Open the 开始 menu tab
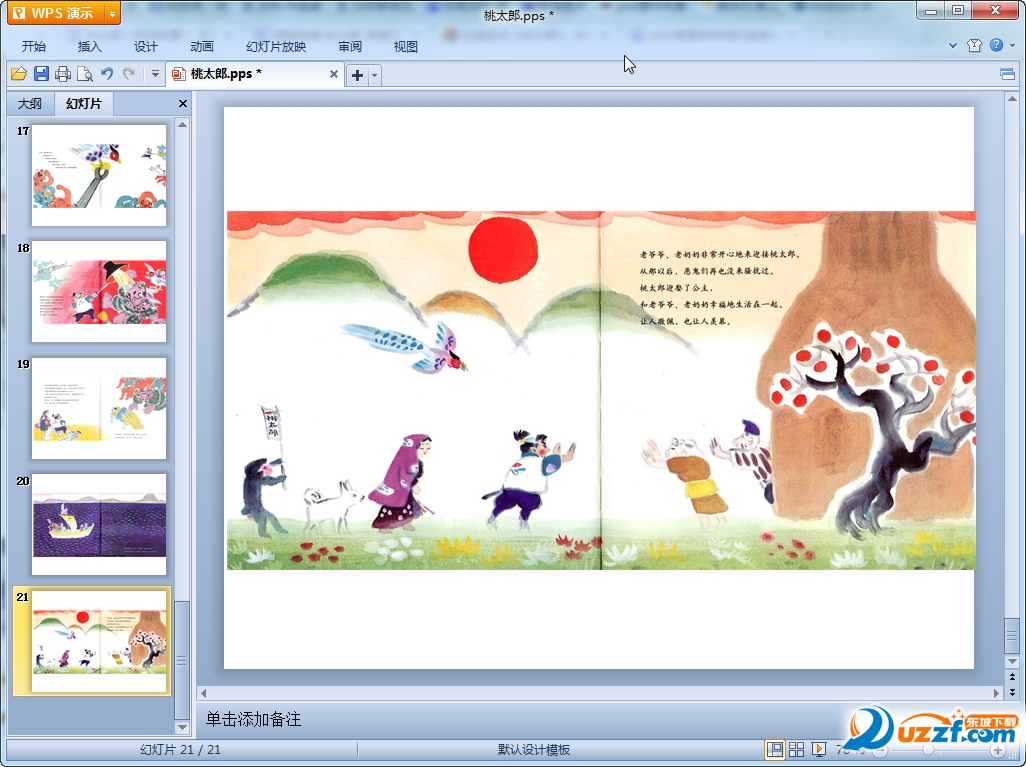 (x=33, y=46)
